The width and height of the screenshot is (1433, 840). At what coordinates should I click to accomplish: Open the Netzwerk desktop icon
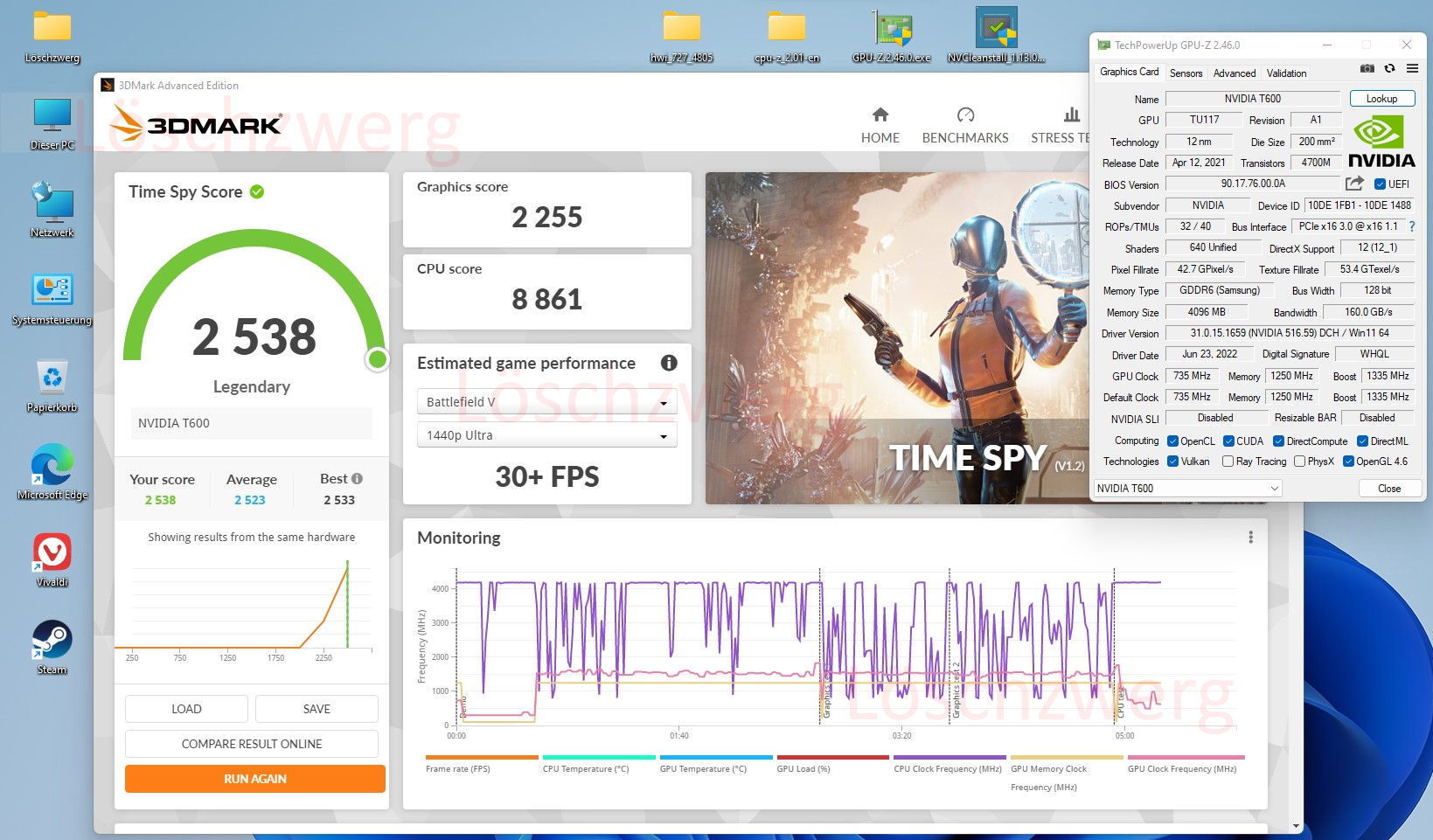coord(52,210)
